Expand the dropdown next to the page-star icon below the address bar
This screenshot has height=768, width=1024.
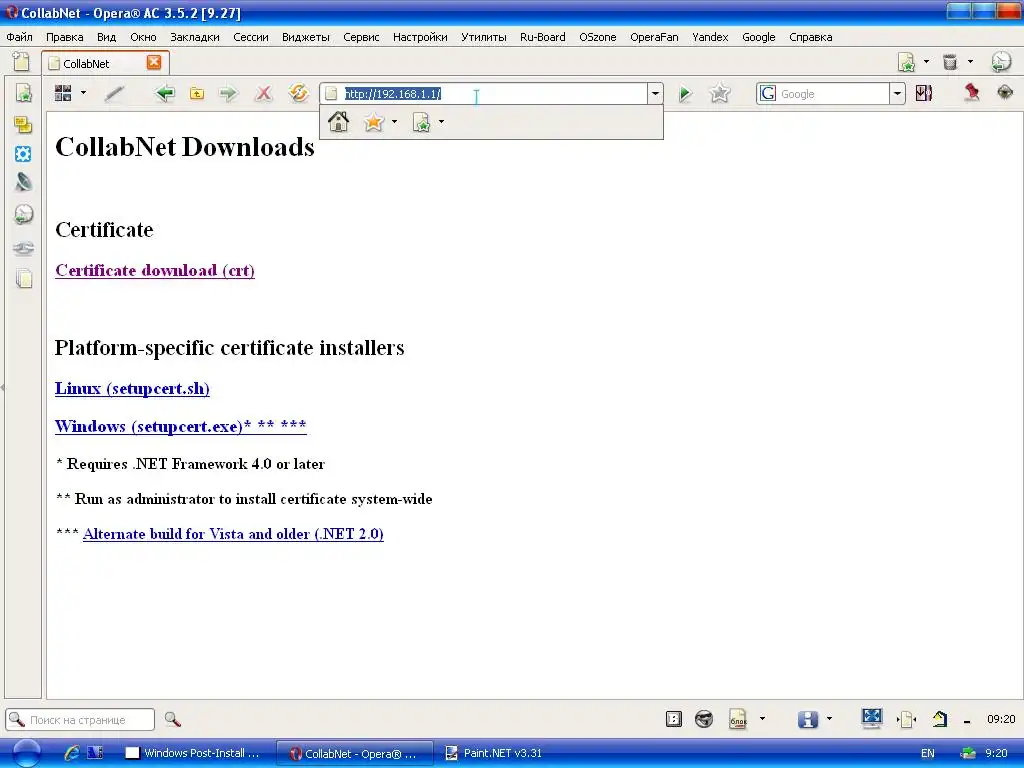coord(441,121)
